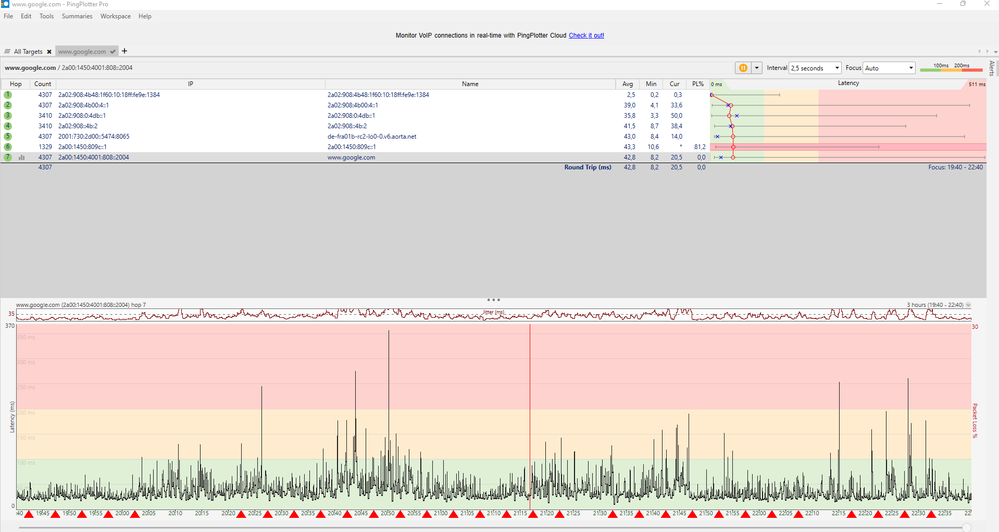Open the File menu
Viewport: 999px width, 532px height.
click(8, 16)
